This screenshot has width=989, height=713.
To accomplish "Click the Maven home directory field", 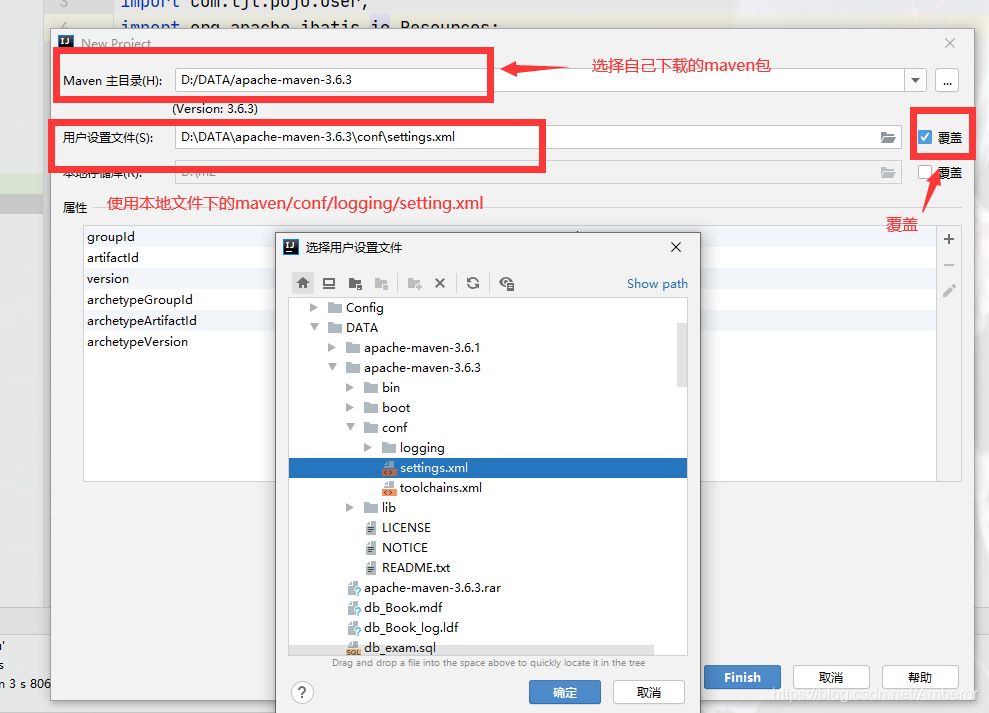I will [x=540, y=81].
